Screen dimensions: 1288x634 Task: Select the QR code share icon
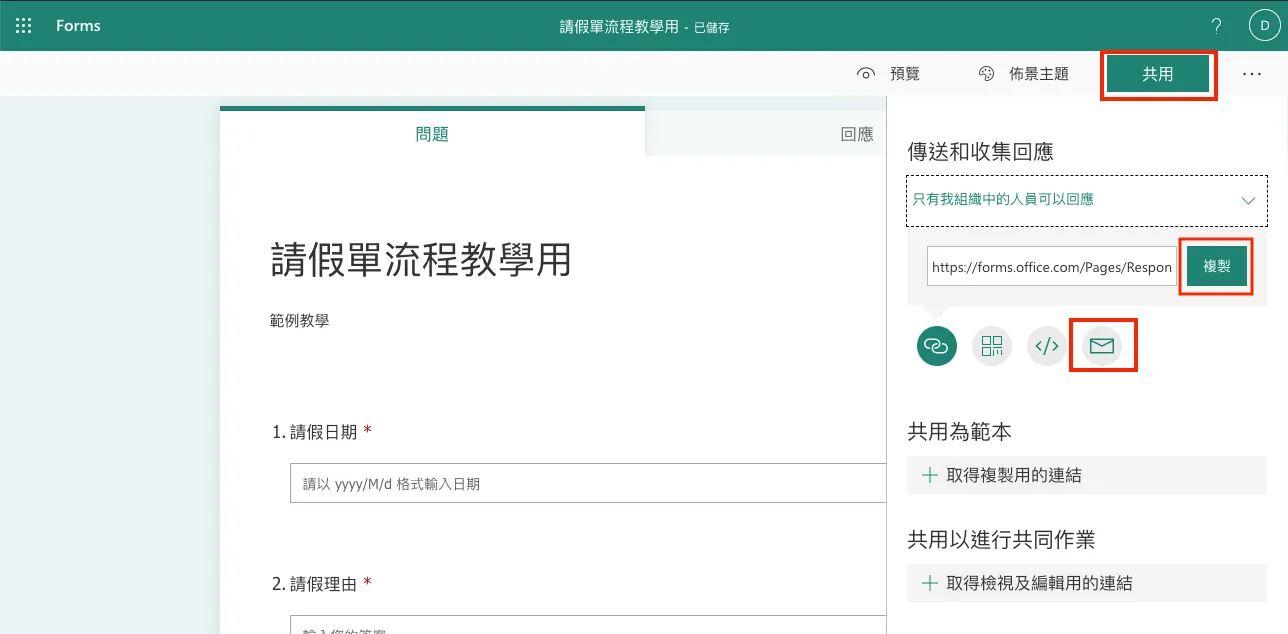pyautogui.click(x=992, y=346)
